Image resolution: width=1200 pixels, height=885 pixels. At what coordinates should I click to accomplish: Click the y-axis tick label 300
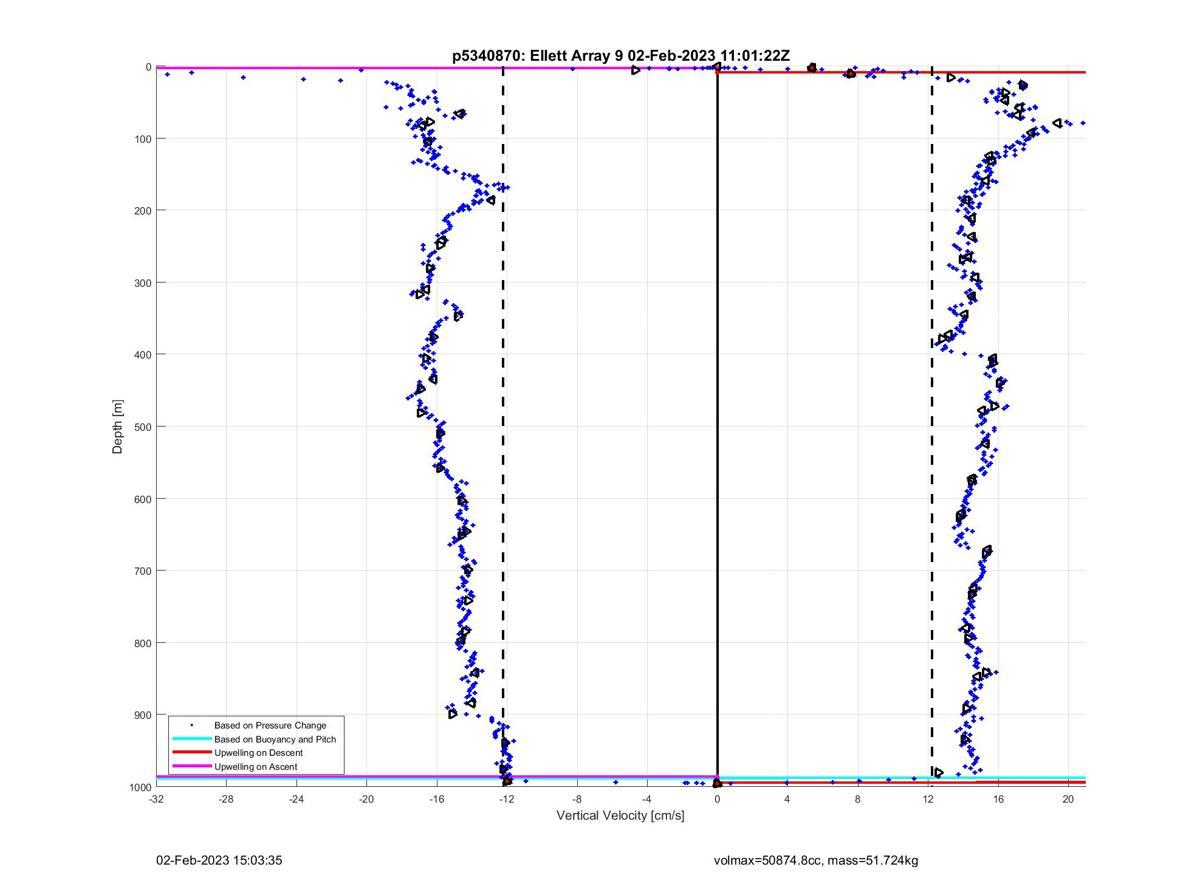(142, 283)
